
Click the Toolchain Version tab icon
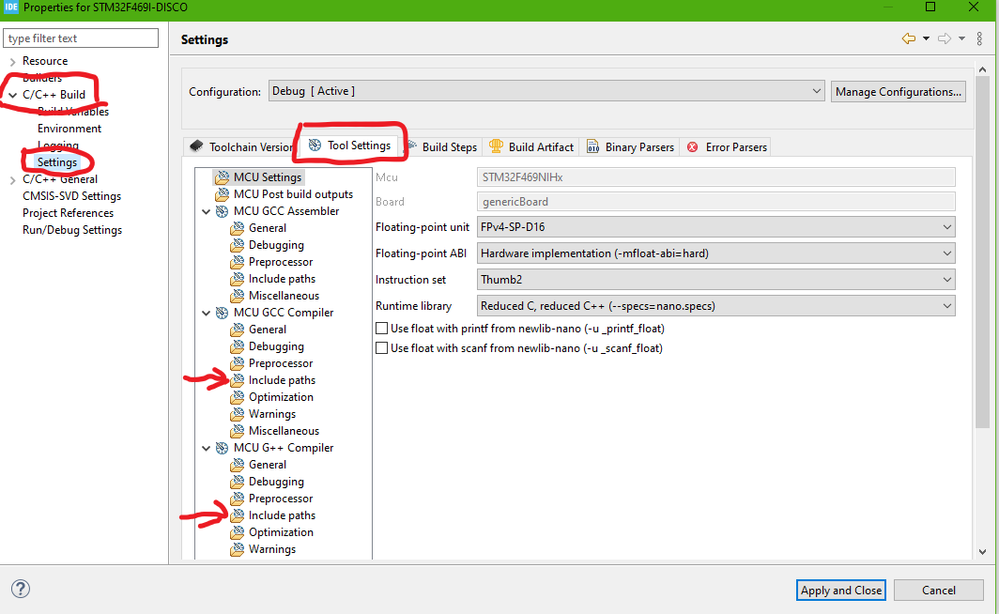click(196, 146)
